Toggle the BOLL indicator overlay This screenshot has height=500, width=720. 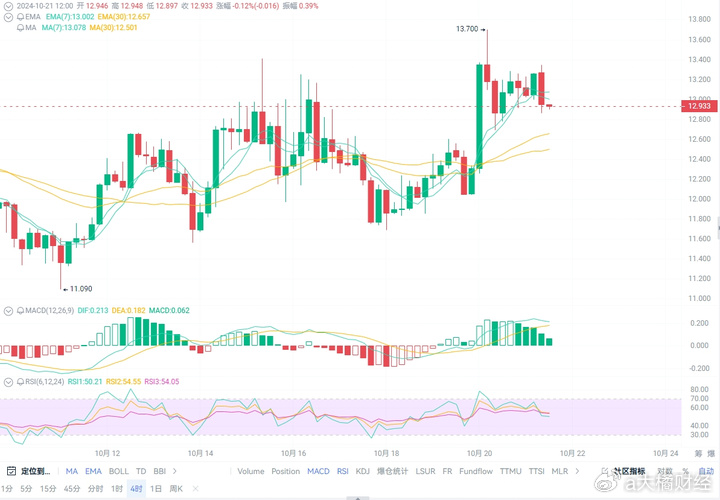119,471
